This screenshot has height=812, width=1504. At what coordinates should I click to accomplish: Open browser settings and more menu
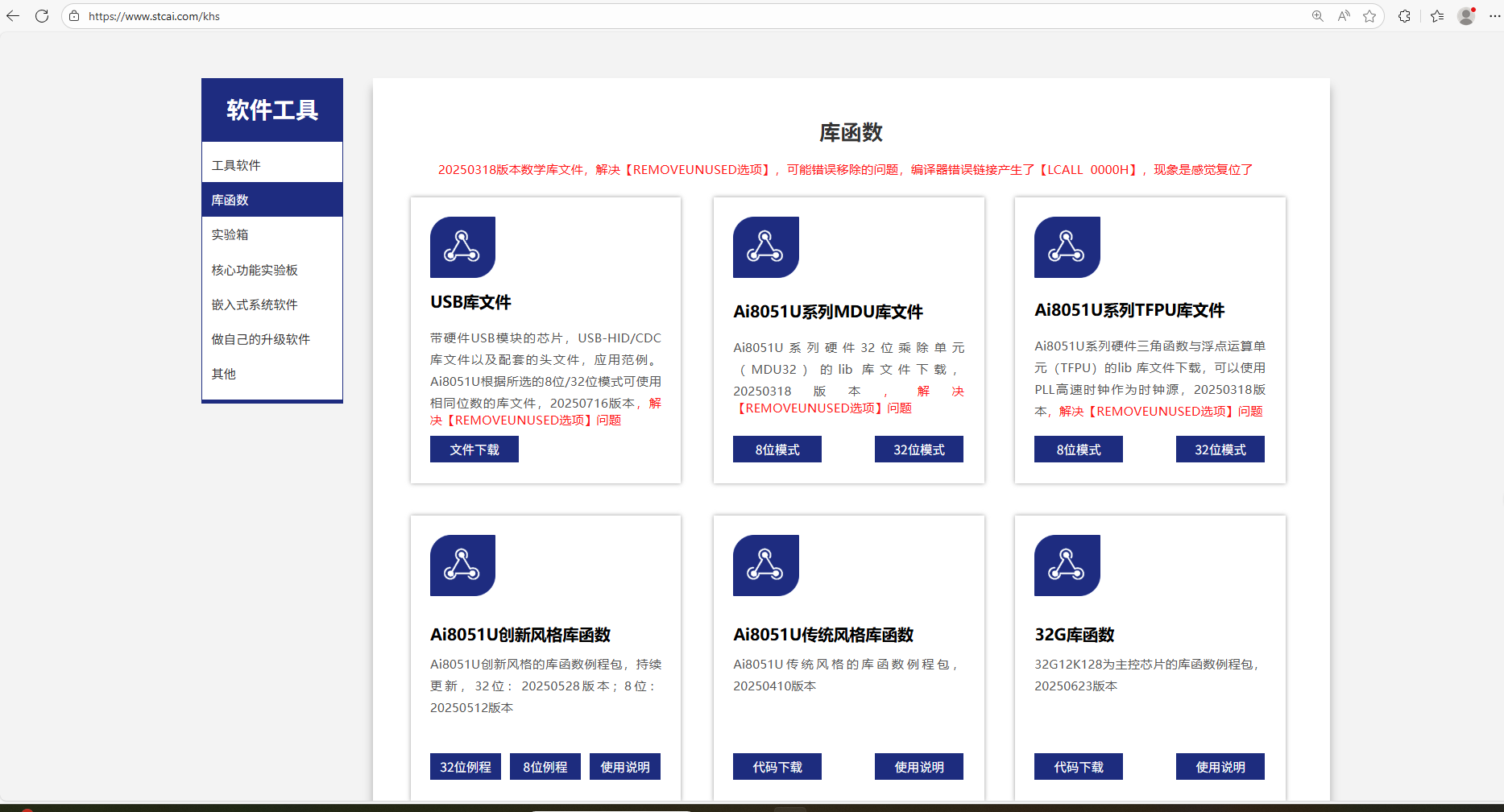click(1495, 16)
